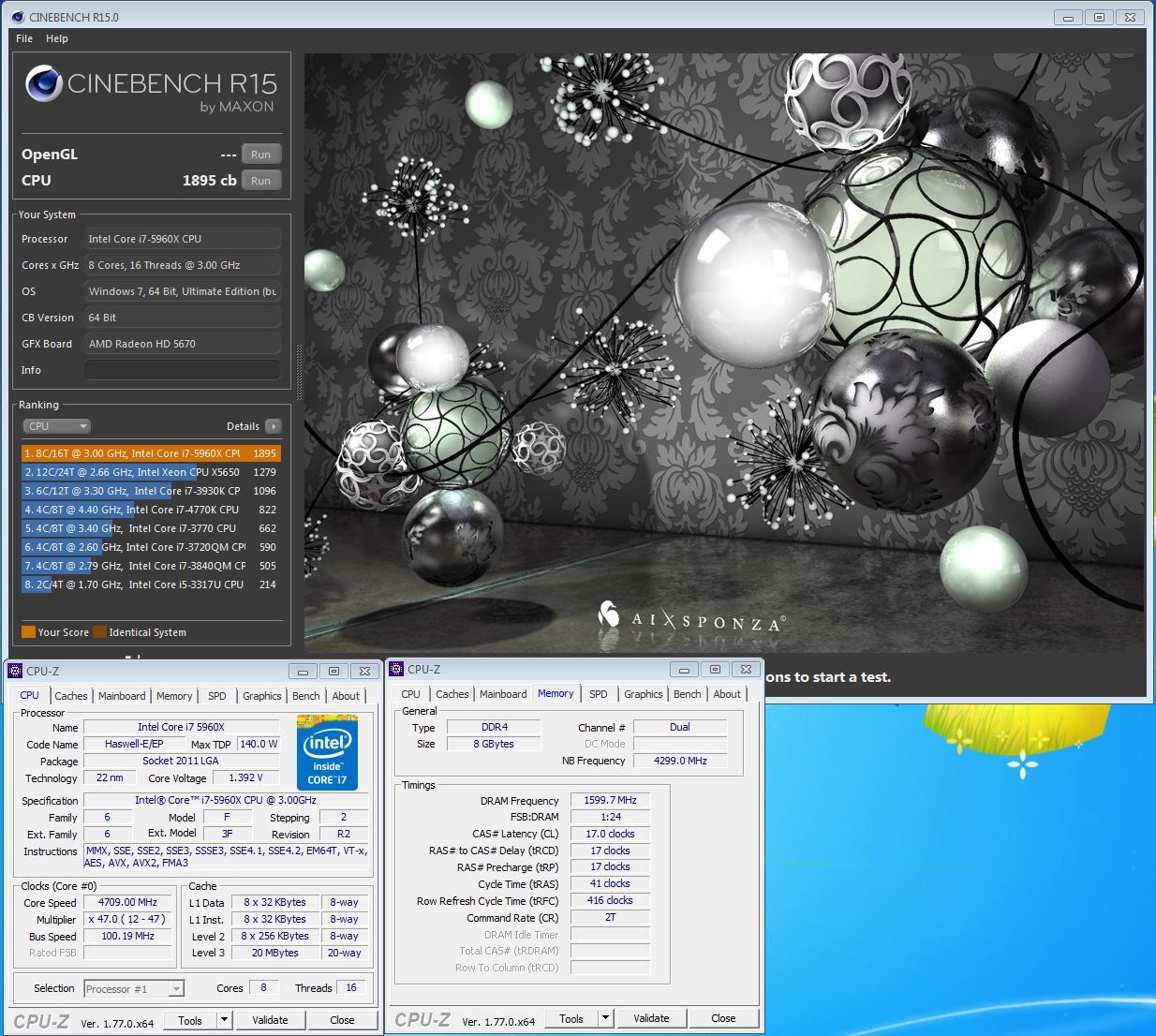This screenshot has width=1156, height=1036.
Task: Open Tools dropdown arrow in left CPU-Z
Action: coord(225,1020)
